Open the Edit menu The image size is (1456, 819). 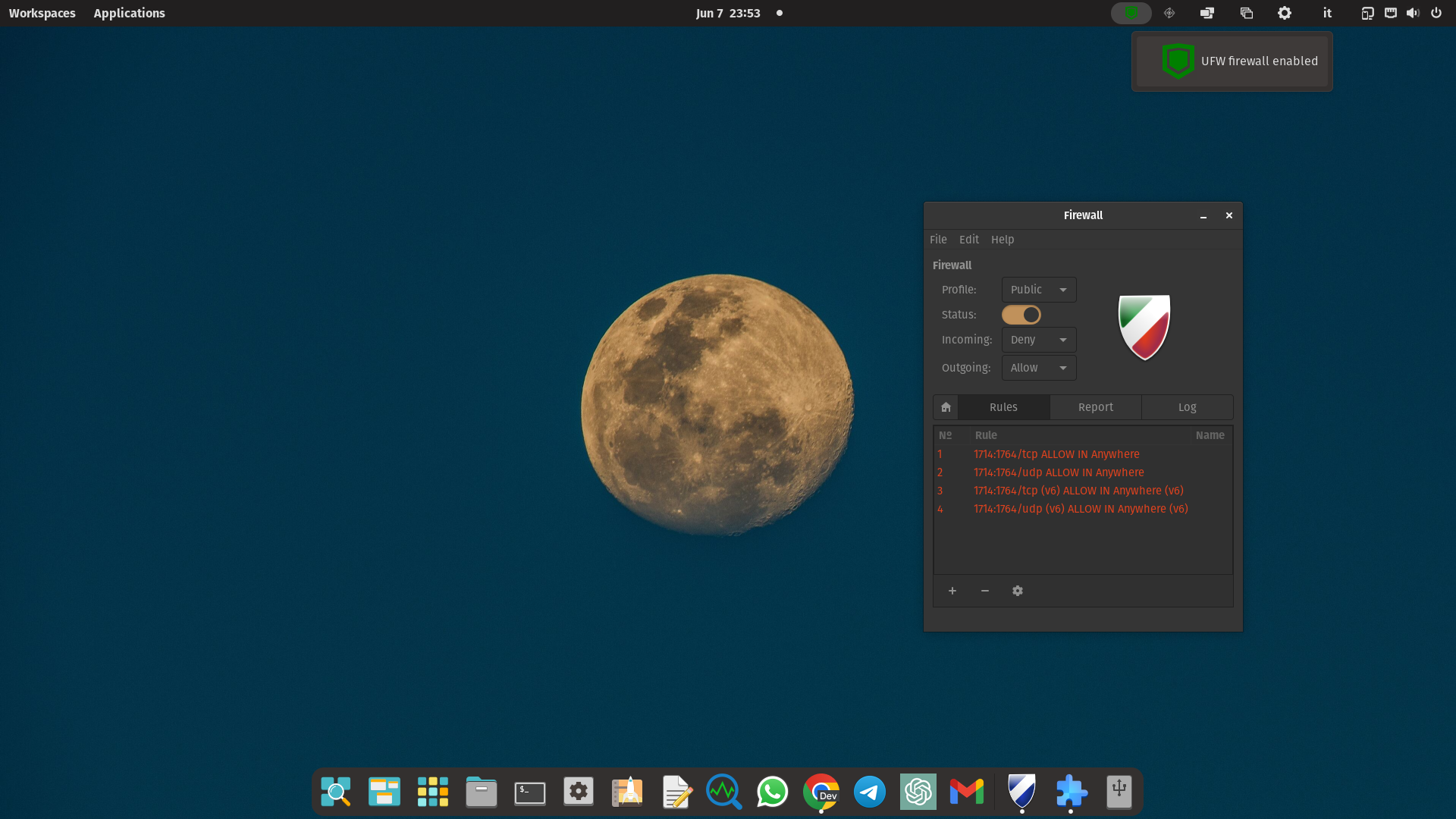pyautogui.click(x=968, y=240)
